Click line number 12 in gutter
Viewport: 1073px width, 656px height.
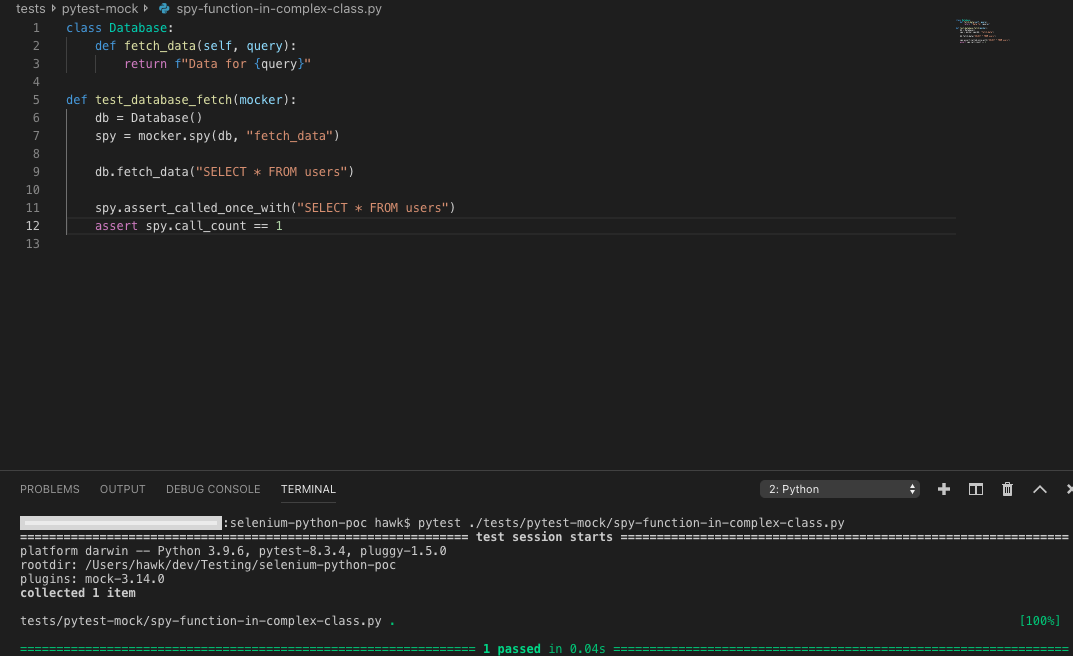32,226
